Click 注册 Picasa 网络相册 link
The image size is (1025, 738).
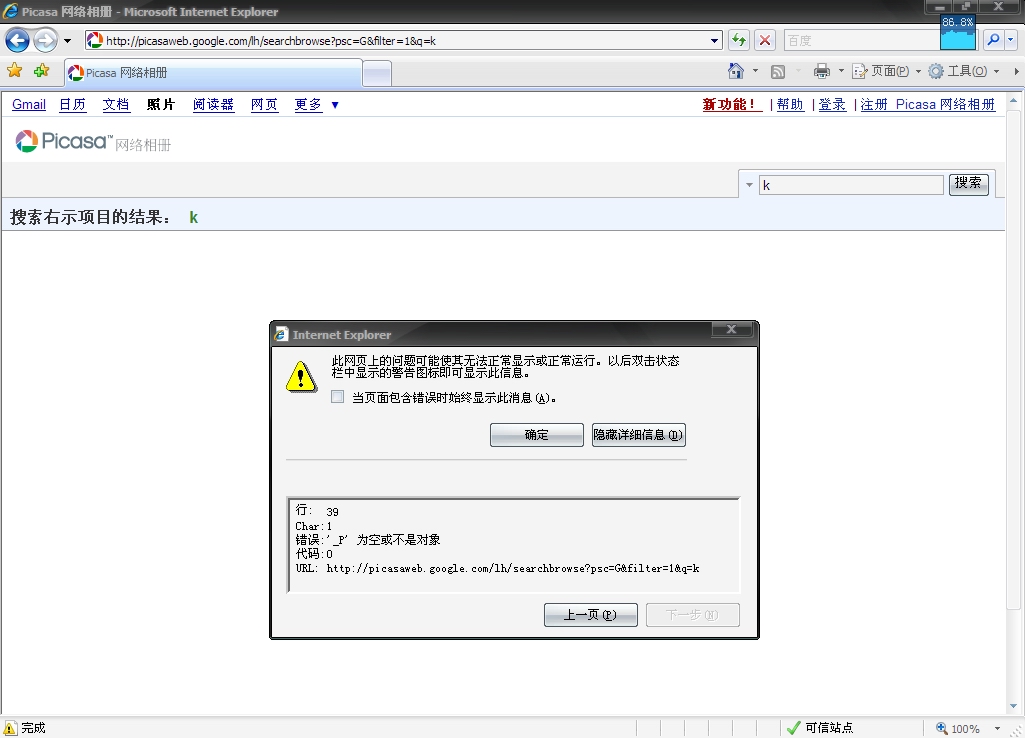tap(928, 105)
